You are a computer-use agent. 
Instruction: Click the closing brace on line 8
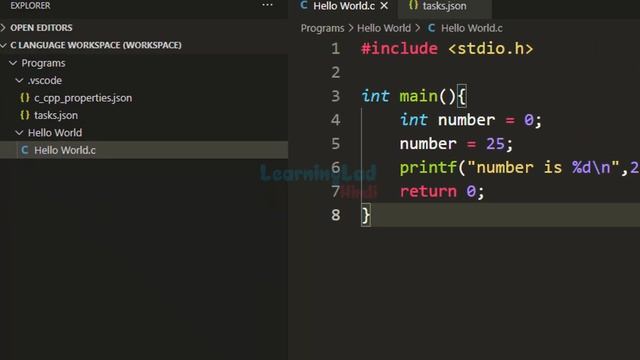point(366,215)
